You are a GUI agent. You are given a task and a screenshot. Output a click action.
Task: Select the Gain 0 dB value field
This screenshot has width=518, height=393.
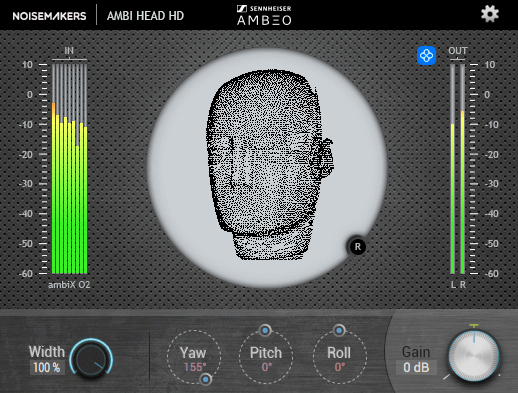click(x=416, y=368)
